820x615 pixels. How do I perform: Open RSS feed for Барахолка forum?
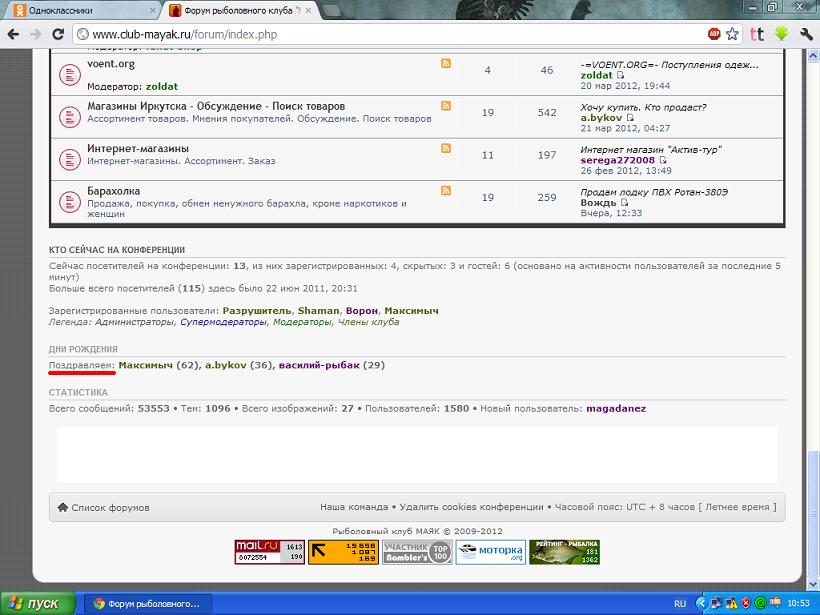tap(446, 190)
